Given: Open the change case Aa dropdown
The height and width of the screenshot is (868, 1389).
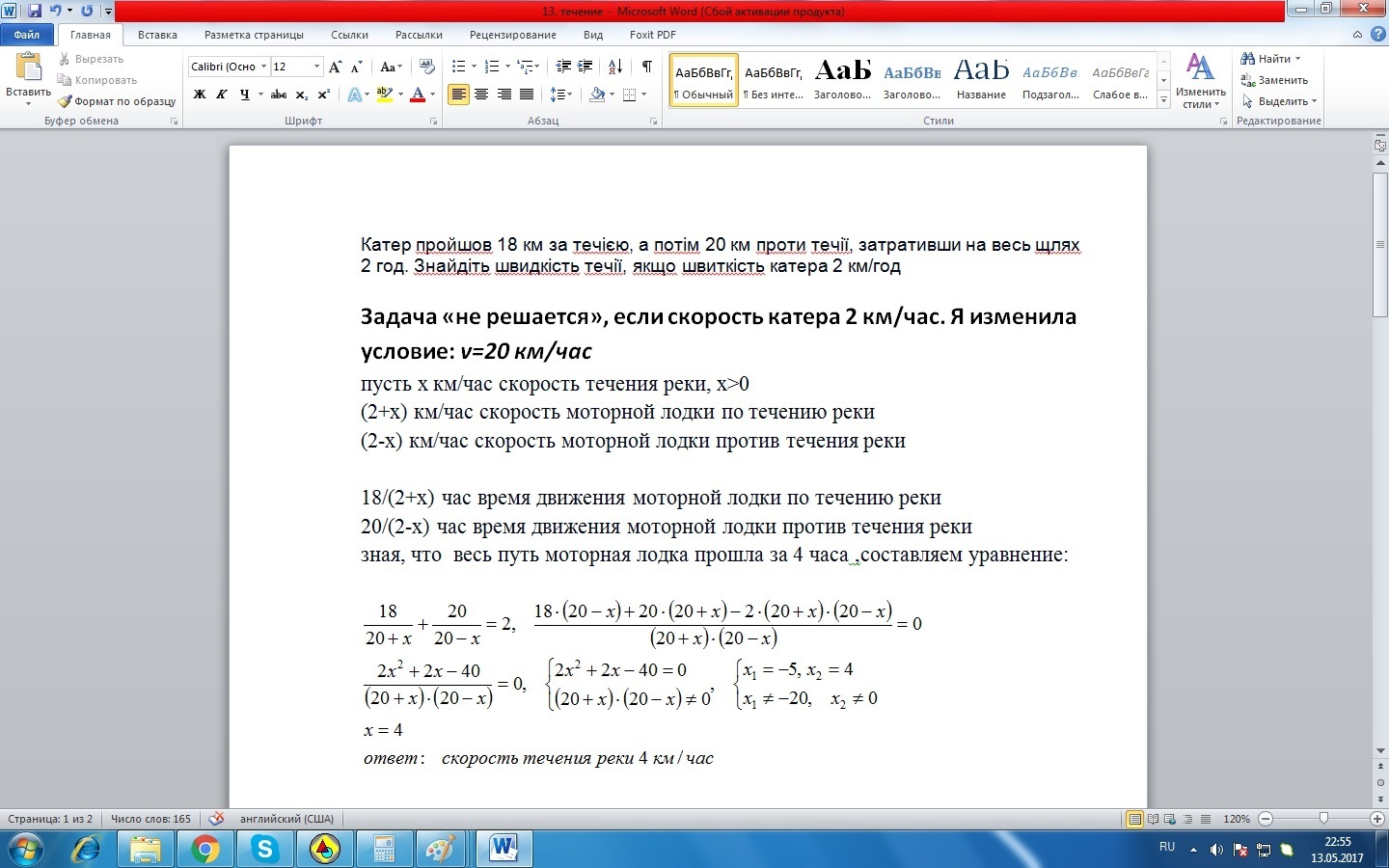Looking at the screenshot, I should [x=391, y=67].
